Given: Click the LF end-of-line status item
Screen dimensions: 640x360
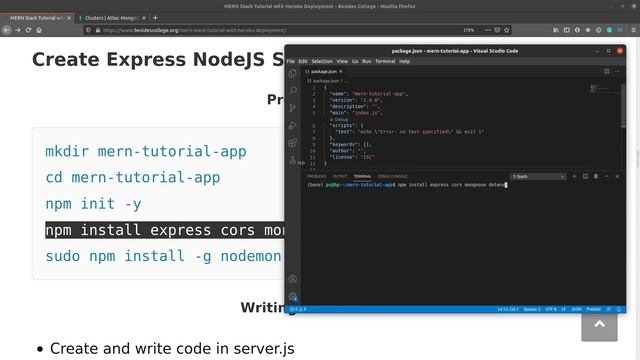Looking at the screenshot, I should [564, 309].
